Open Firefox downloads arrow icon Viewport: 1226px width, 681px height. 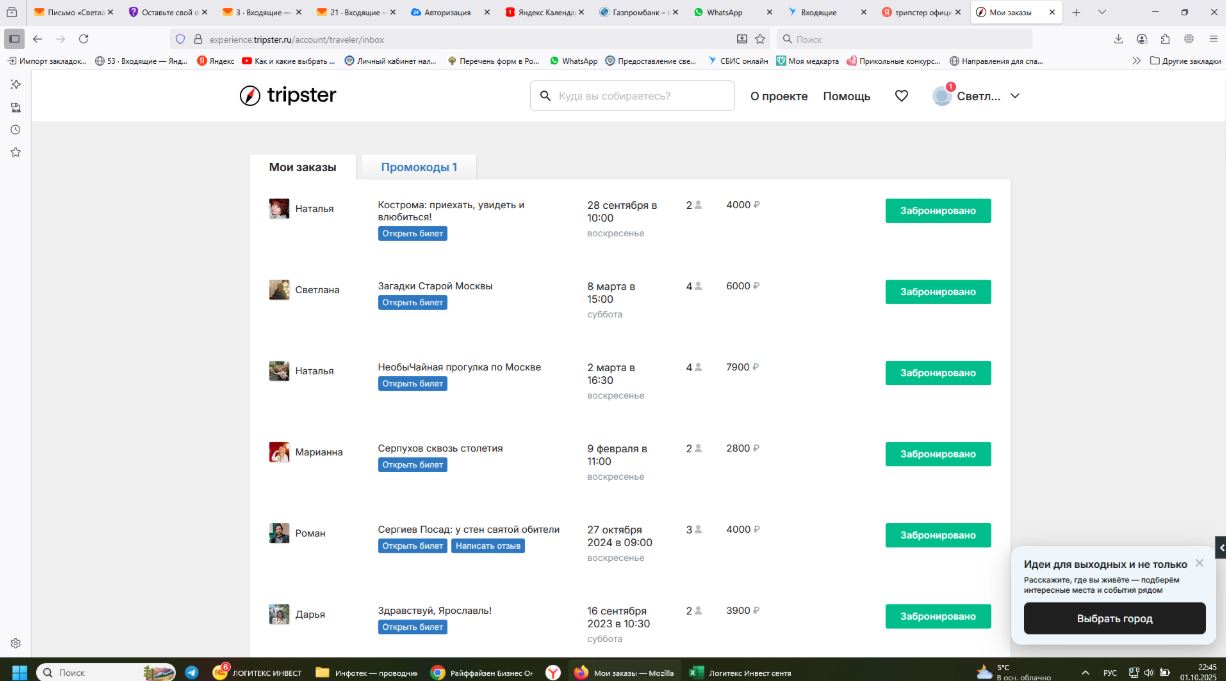click(x=1118, y=39)
